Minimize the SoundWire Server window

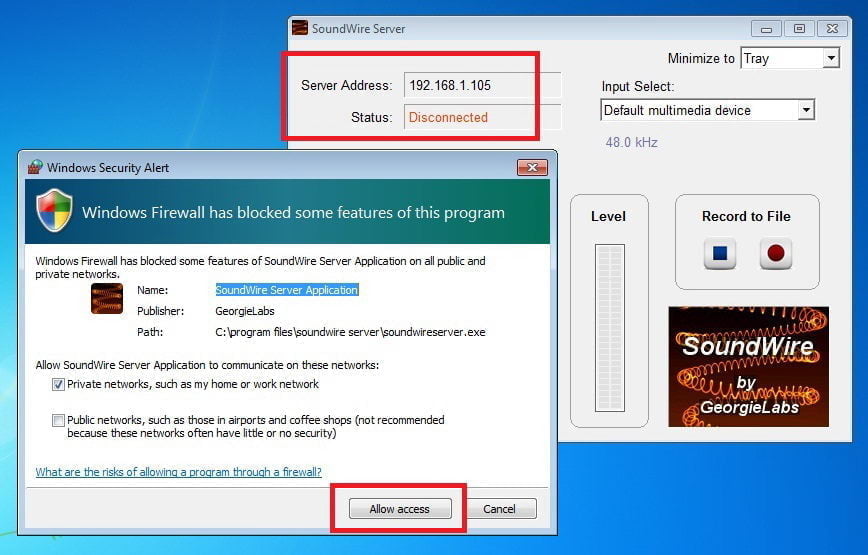pyautogui.click(x=766, y=29)
